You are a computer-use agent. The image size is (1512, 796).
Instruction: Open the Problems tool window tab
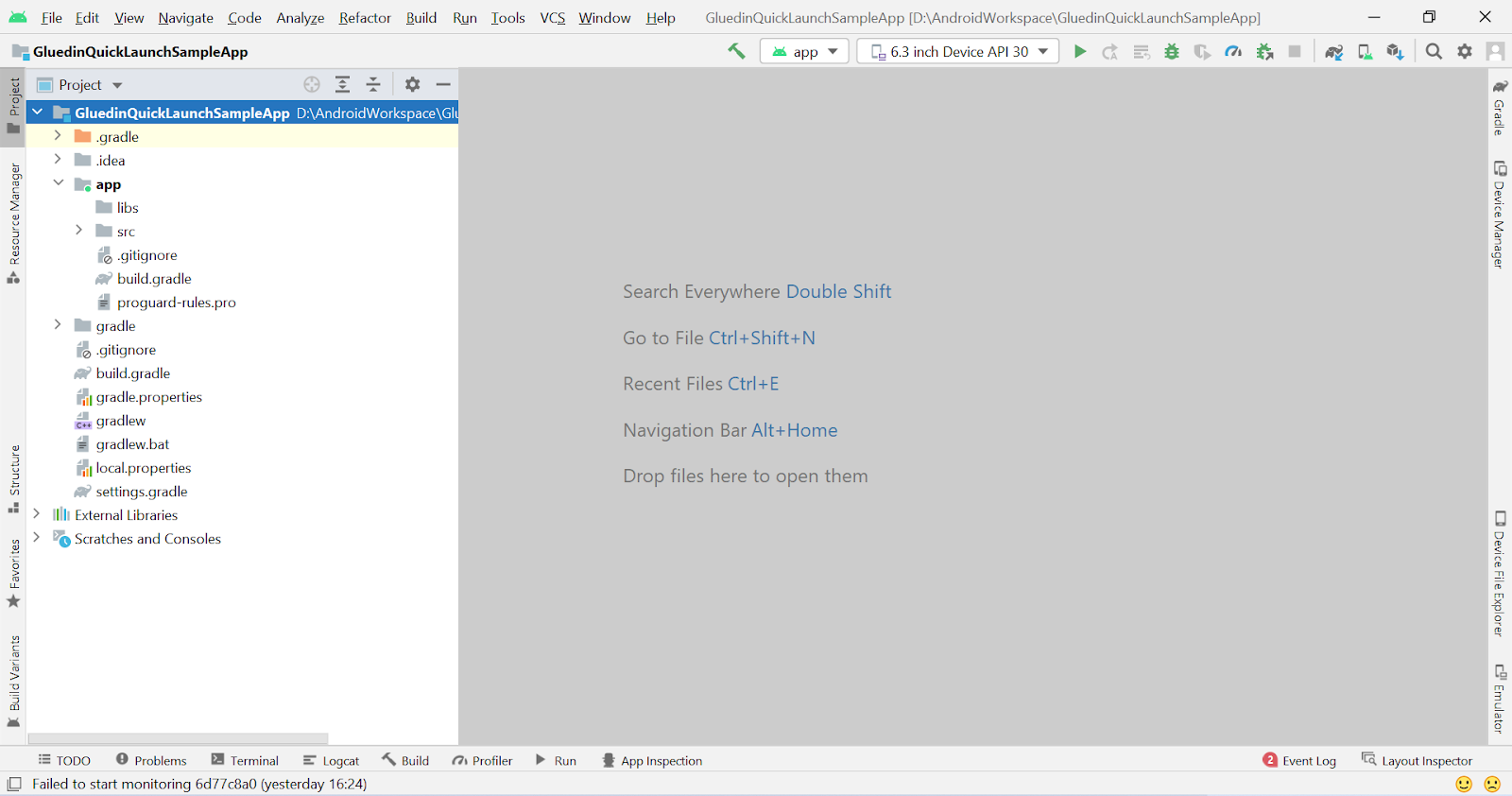[151, 760]
